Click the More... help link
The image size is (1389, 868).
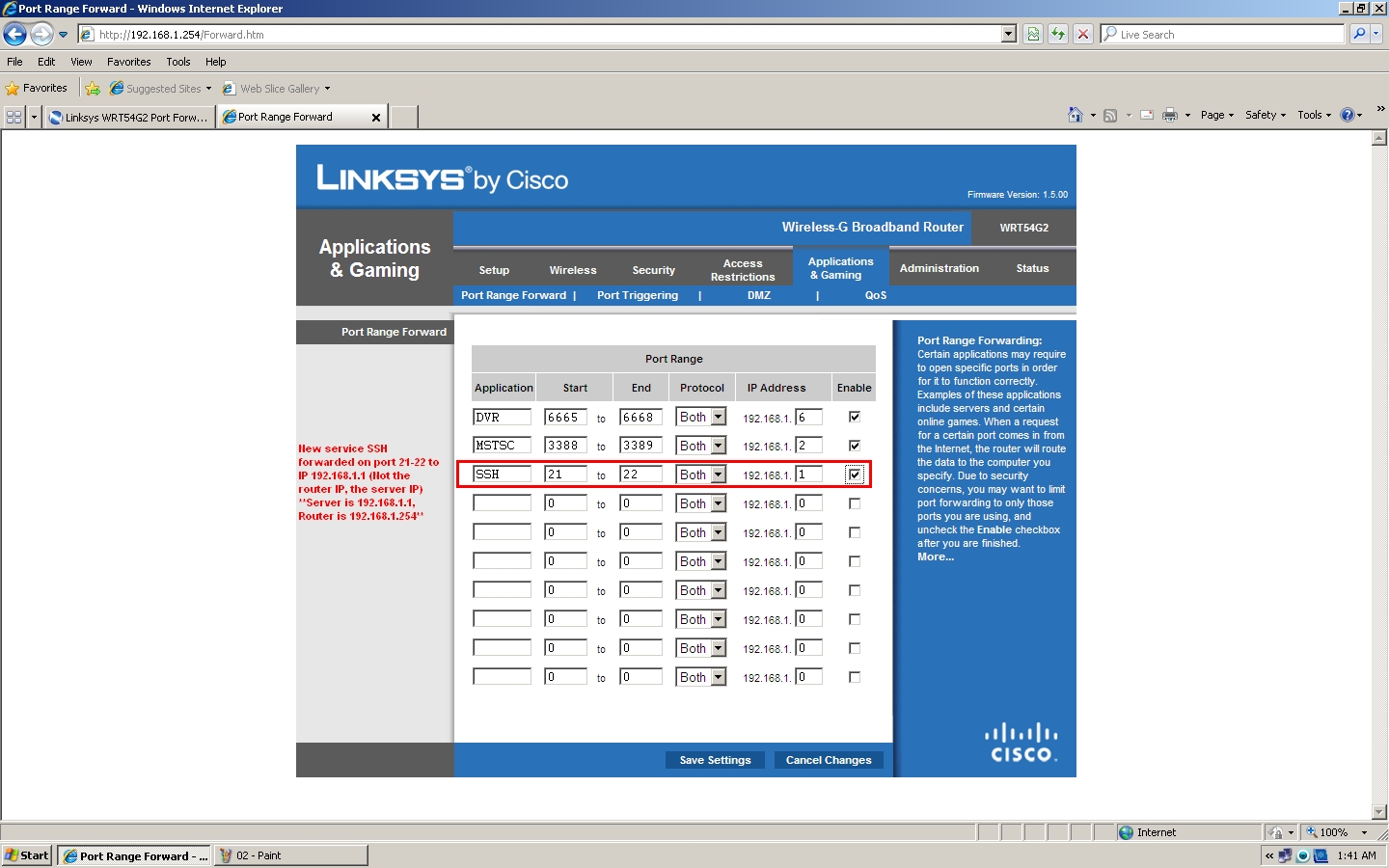[x=936, y=556]
